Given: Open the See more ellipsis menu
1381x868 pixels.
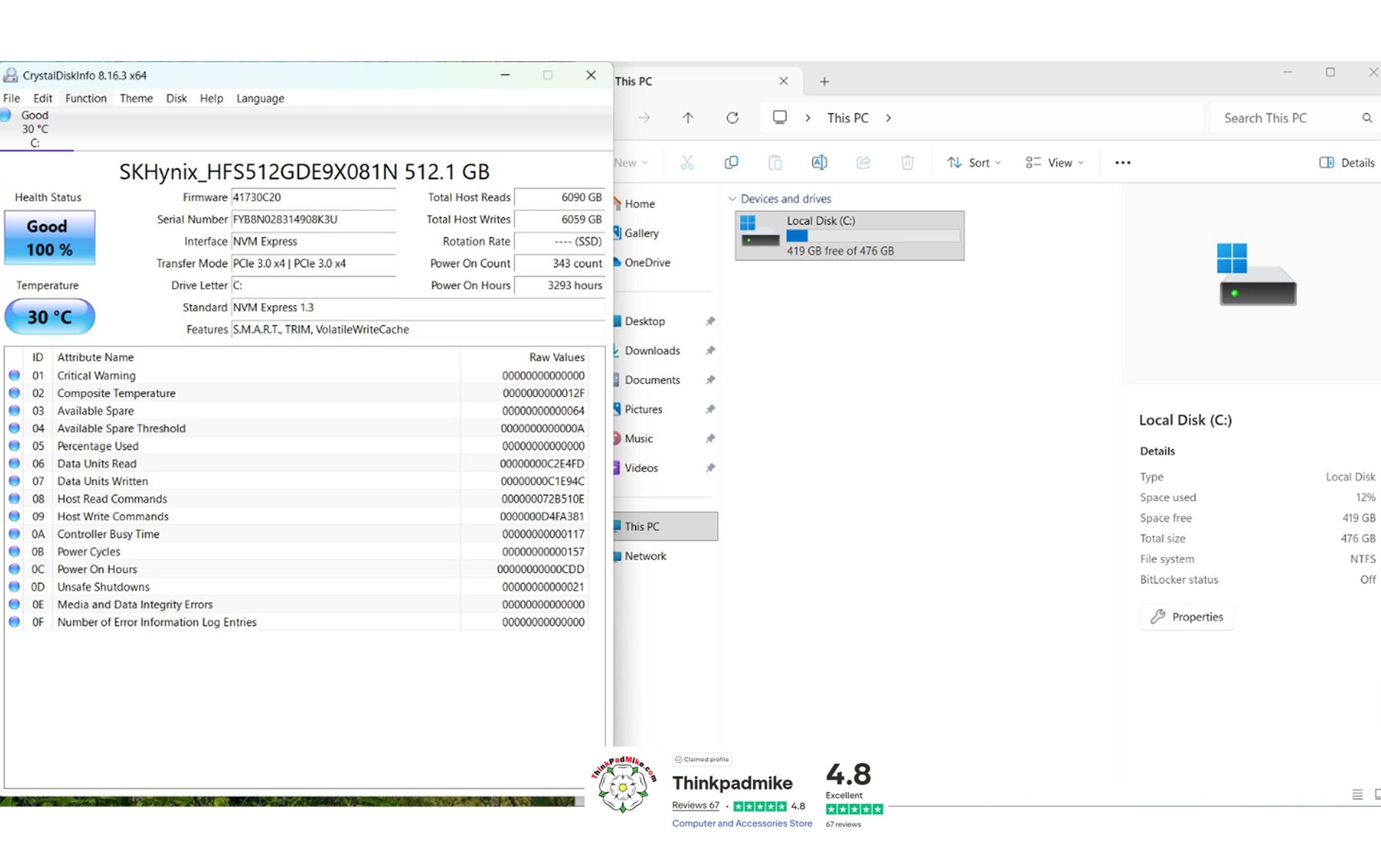Looking at the screenshot, I should point(1123,163).
